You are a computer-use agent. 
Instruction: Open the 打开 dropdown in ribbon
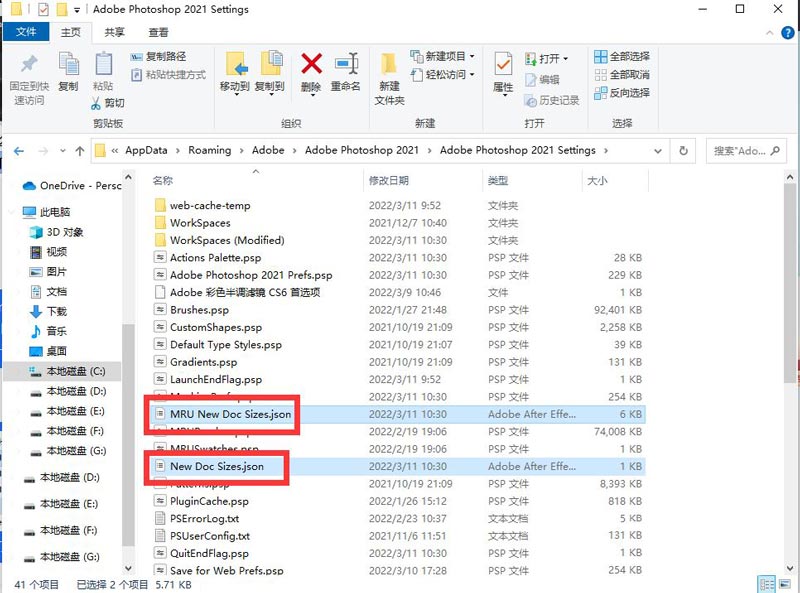[546, 59]
